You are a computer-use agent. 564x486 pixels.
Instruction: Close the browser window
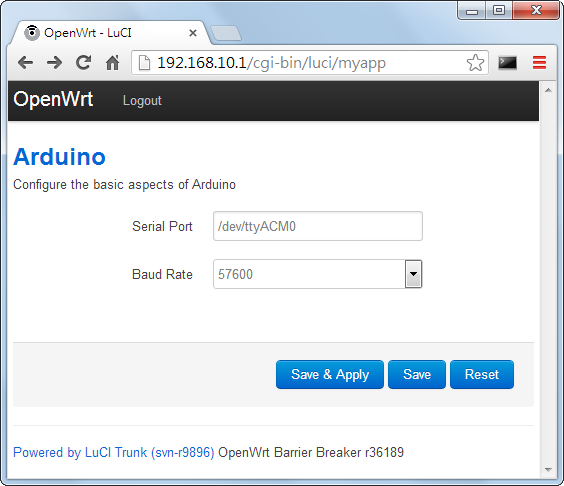(536, 10)
